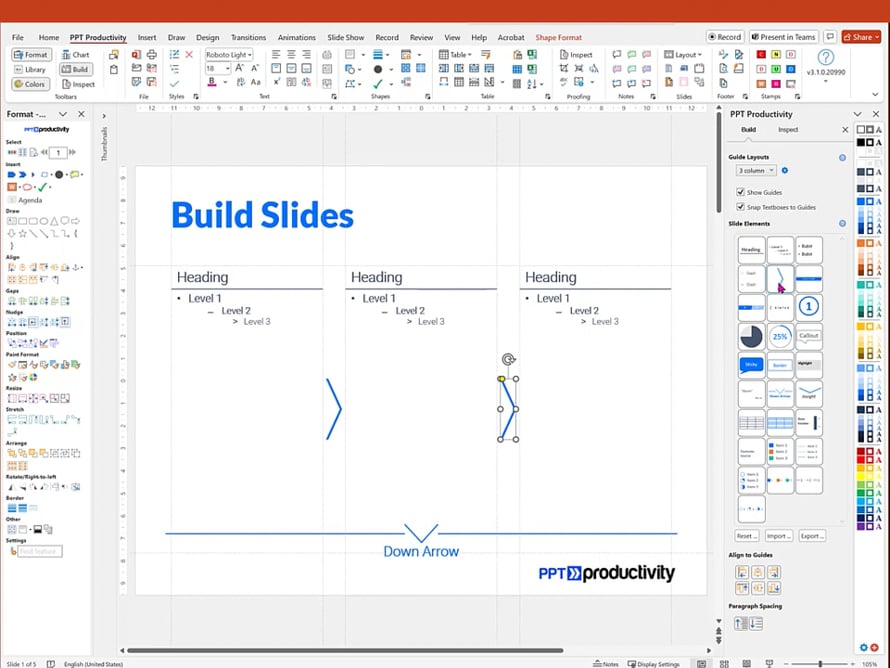This screenshot has height=668, width=890.
Task: Click the Find feature search field
Action: coord(40,551)
